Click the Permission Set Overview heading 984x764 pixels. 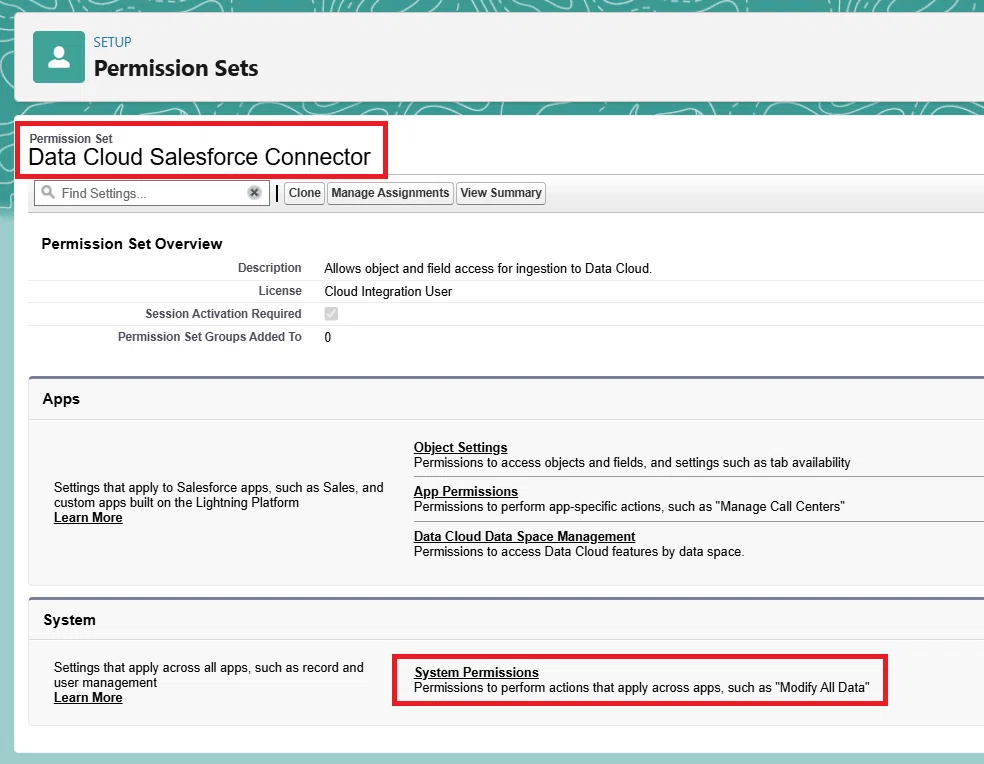(x=132, y=244)
